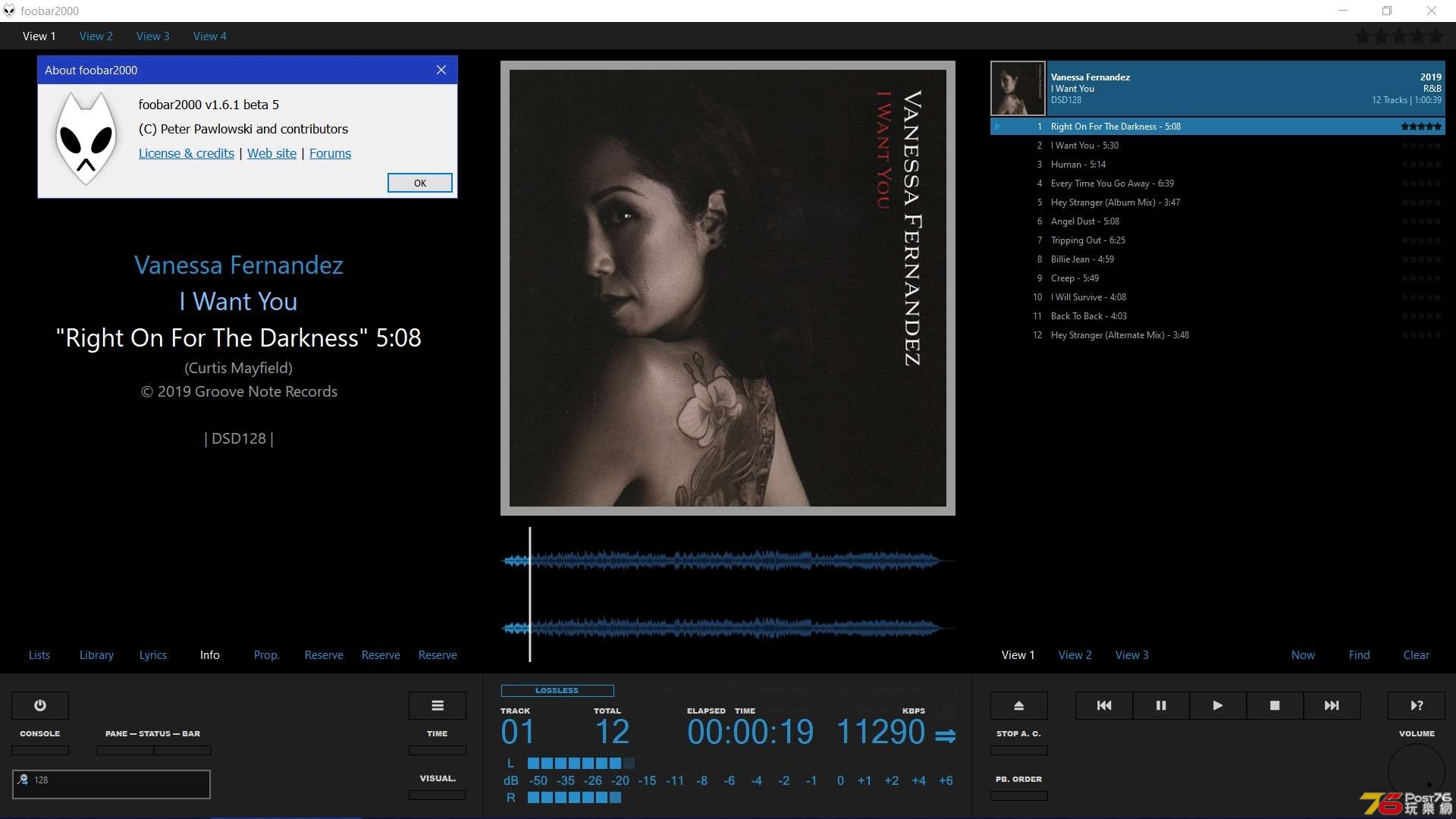Seek within the lower waveform channel
This screenshot has height=819, width=1456.
[x=728, y=628]
